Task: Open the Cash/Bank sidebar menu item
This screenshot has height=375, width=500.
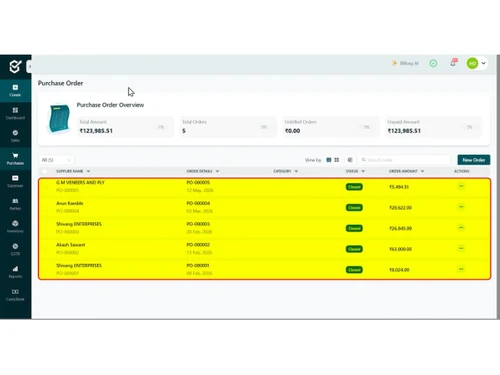Action: (x=15, y=295)
